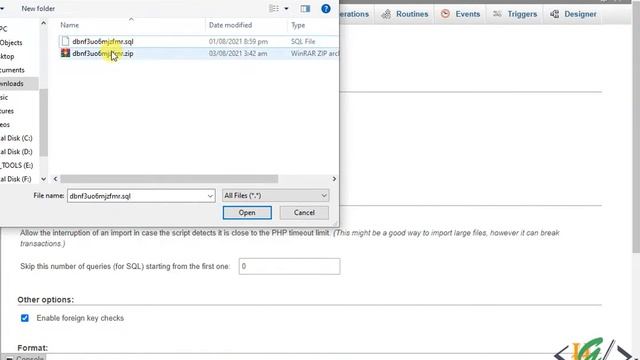Toggle the preview pane icon

pos(305,9)
